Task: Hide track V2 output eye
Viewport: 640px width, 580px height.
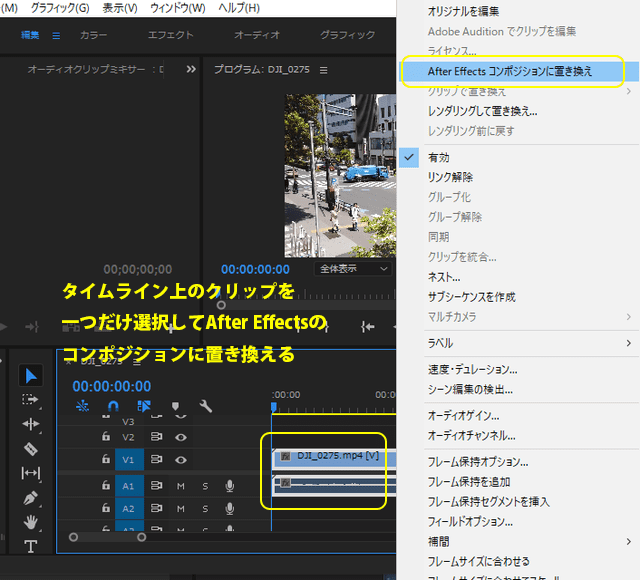Action: (181, 437)
